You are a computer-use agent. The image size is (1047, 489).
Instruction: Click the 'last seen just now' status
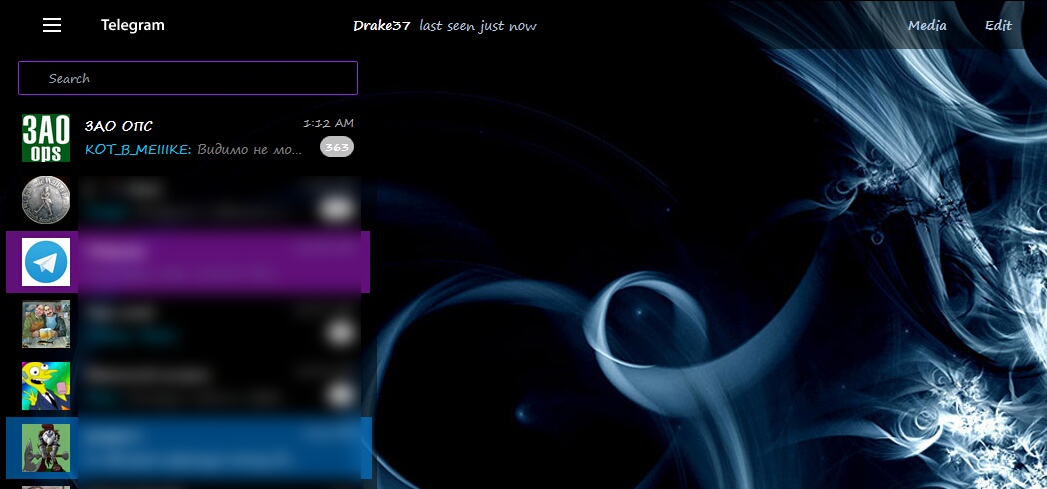click(477, 26)
